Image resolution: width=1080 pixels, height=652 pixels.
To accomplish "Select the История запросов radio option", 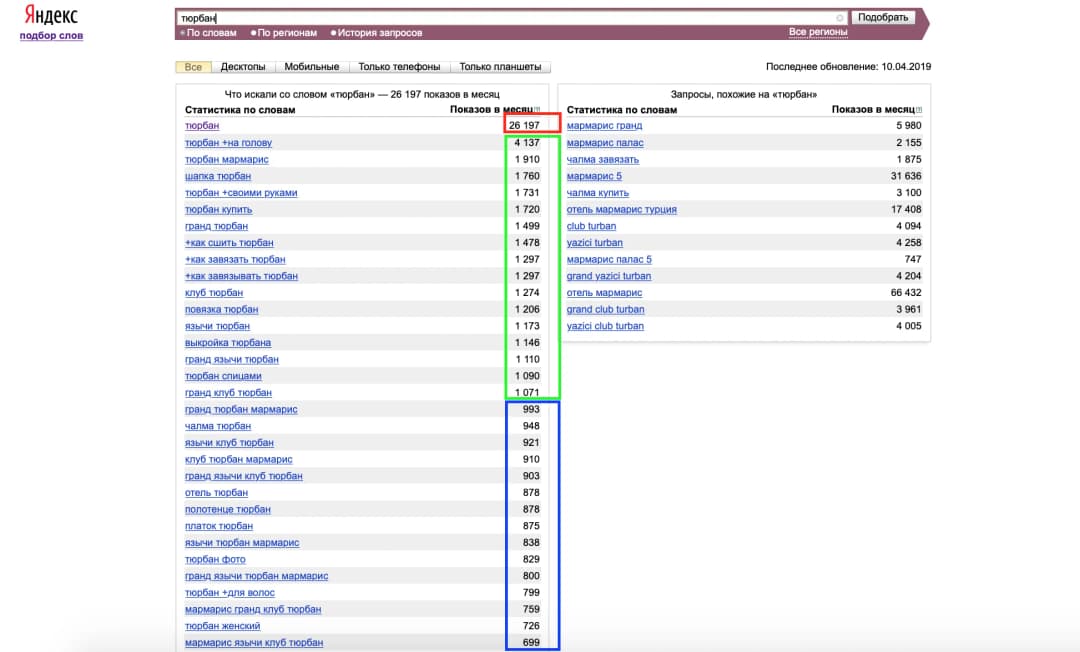I will [376, 32].
